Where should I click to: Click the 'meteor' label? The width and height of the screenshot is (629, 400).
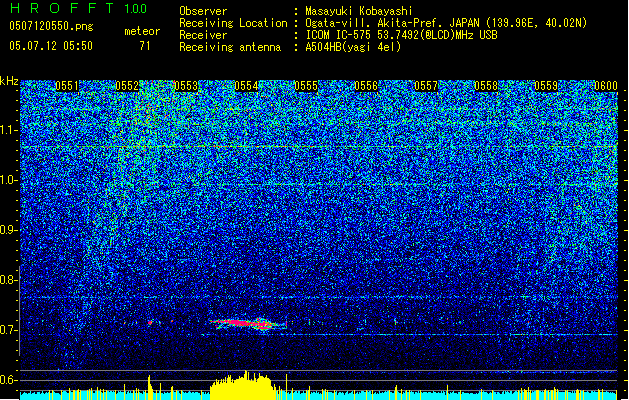click(x=142, y=31)
